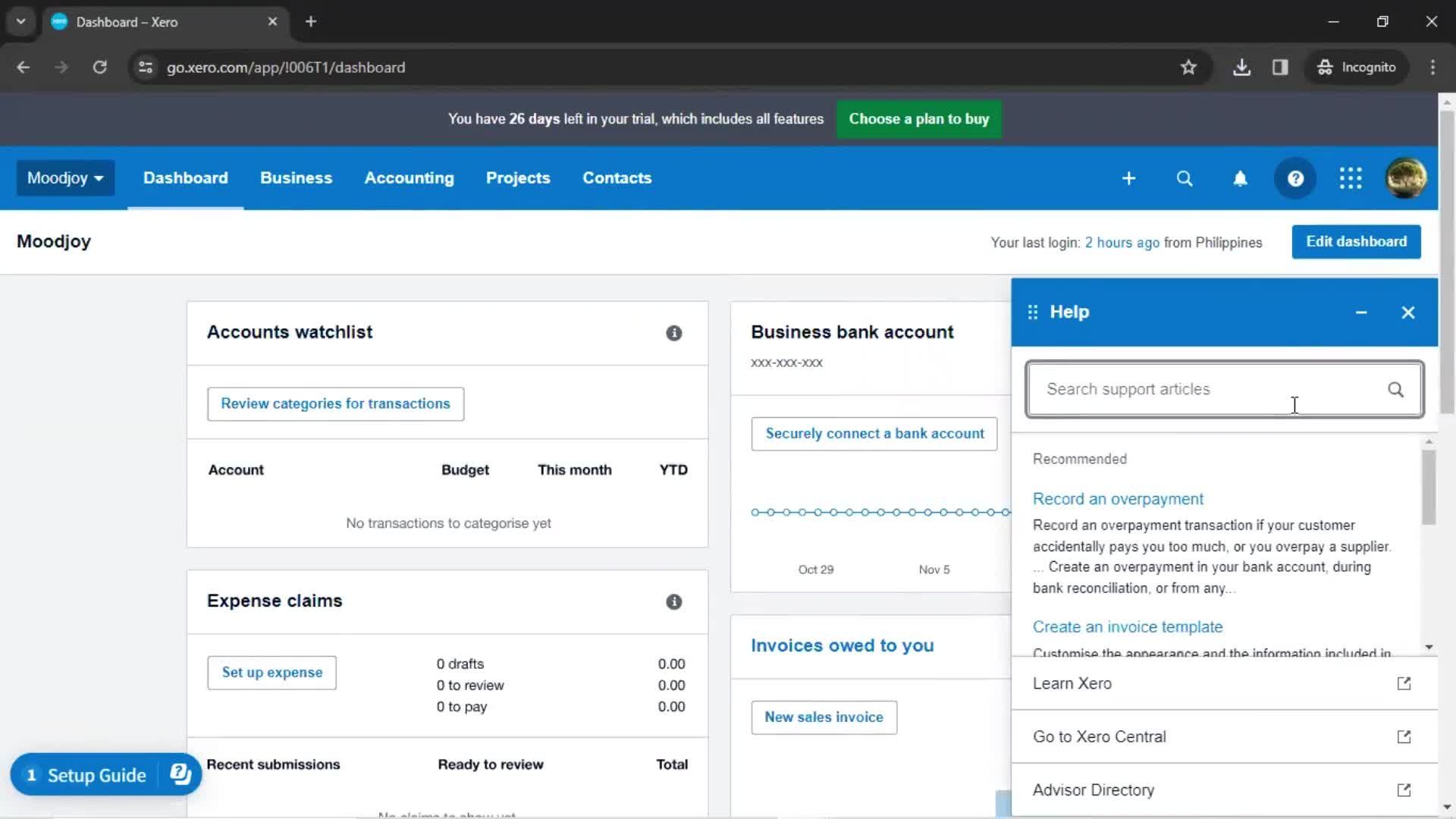
Task: Open a new browser tab
Action: pos(311,22)
